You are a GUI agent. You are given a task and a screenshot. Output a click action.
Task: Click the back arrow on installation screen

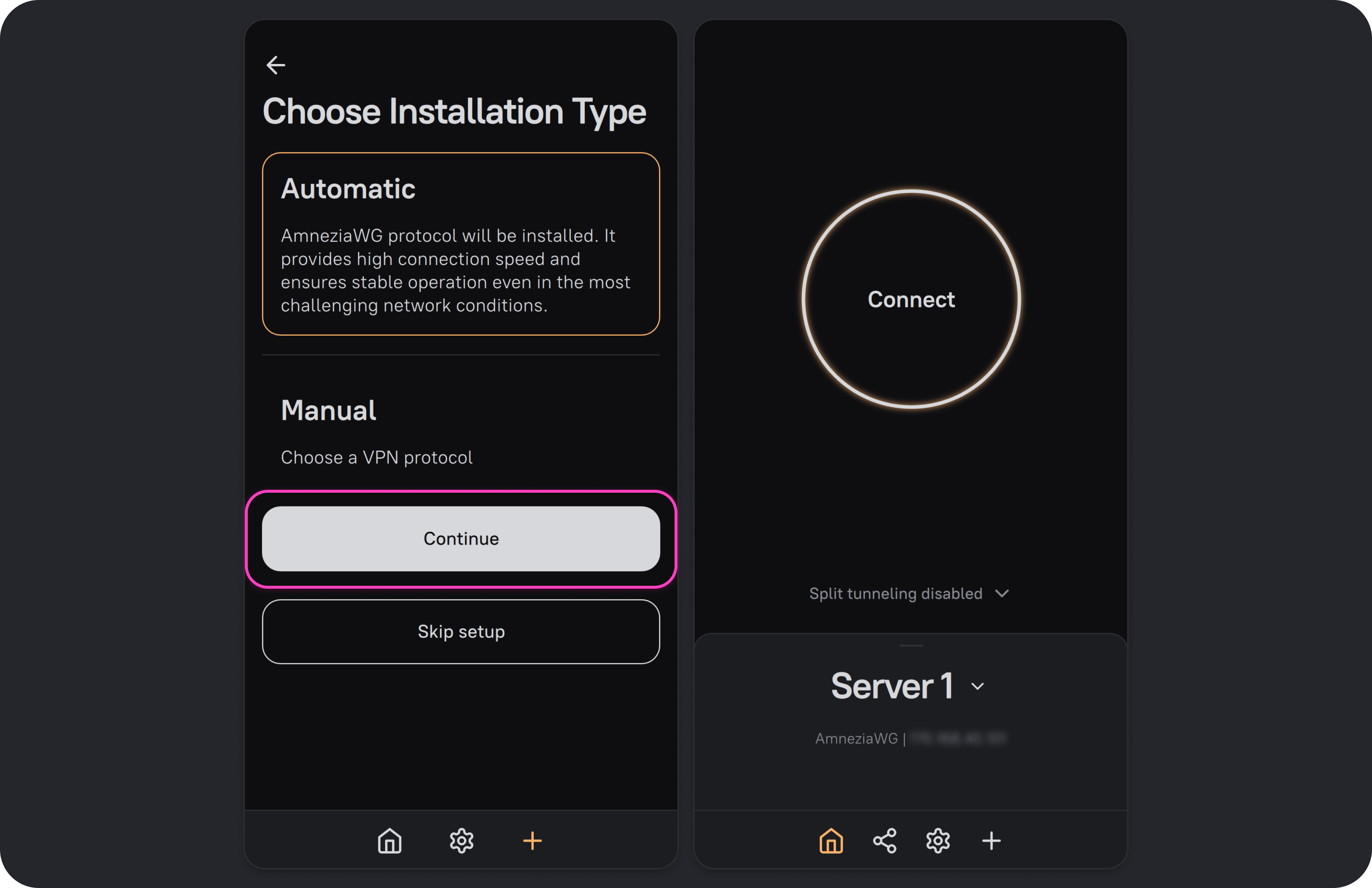pyautogui.click(x=275, y=65)
